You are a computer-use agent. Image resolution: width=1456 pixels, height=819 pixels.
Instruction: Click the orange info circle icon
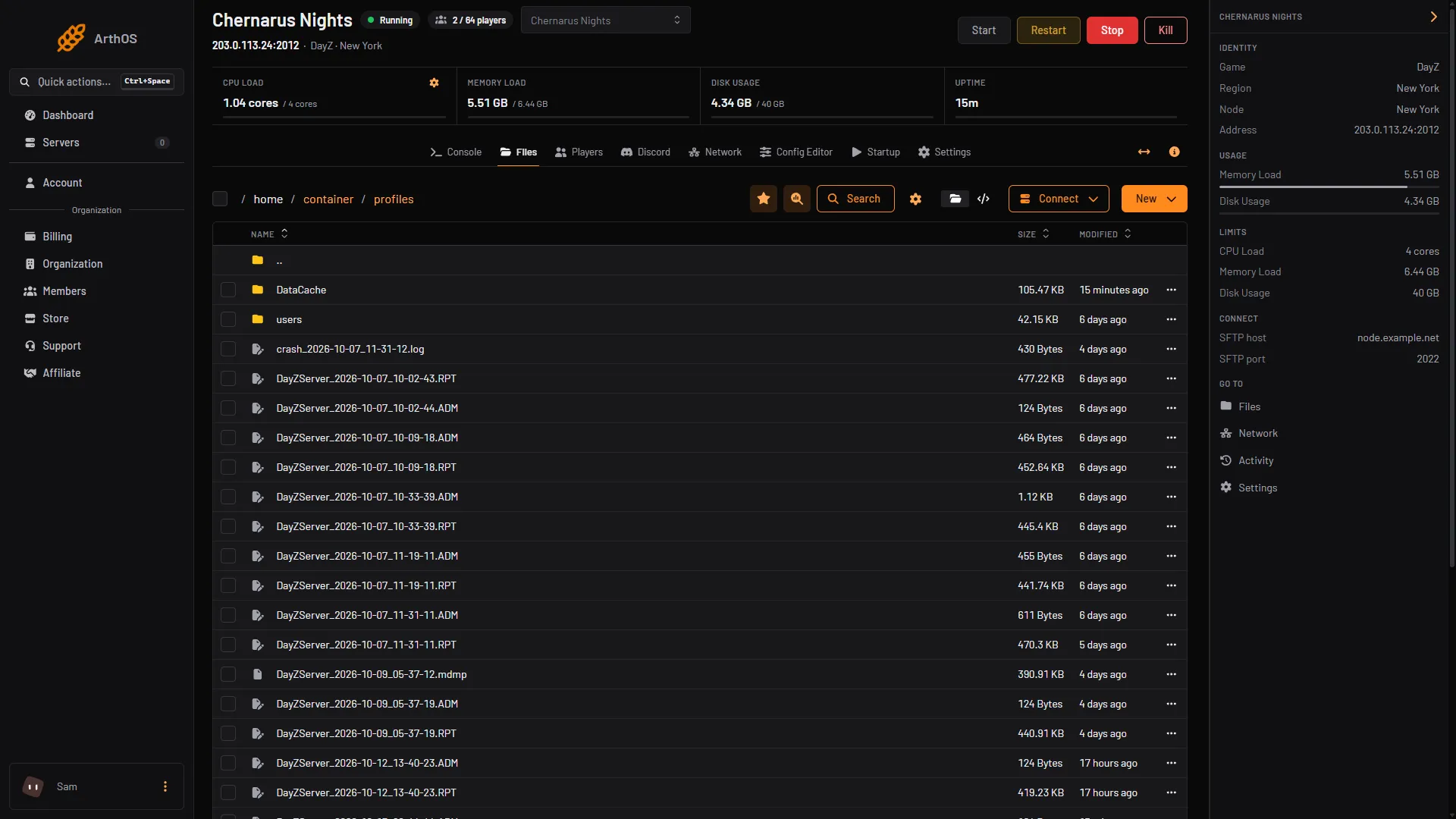point(1175,152)
